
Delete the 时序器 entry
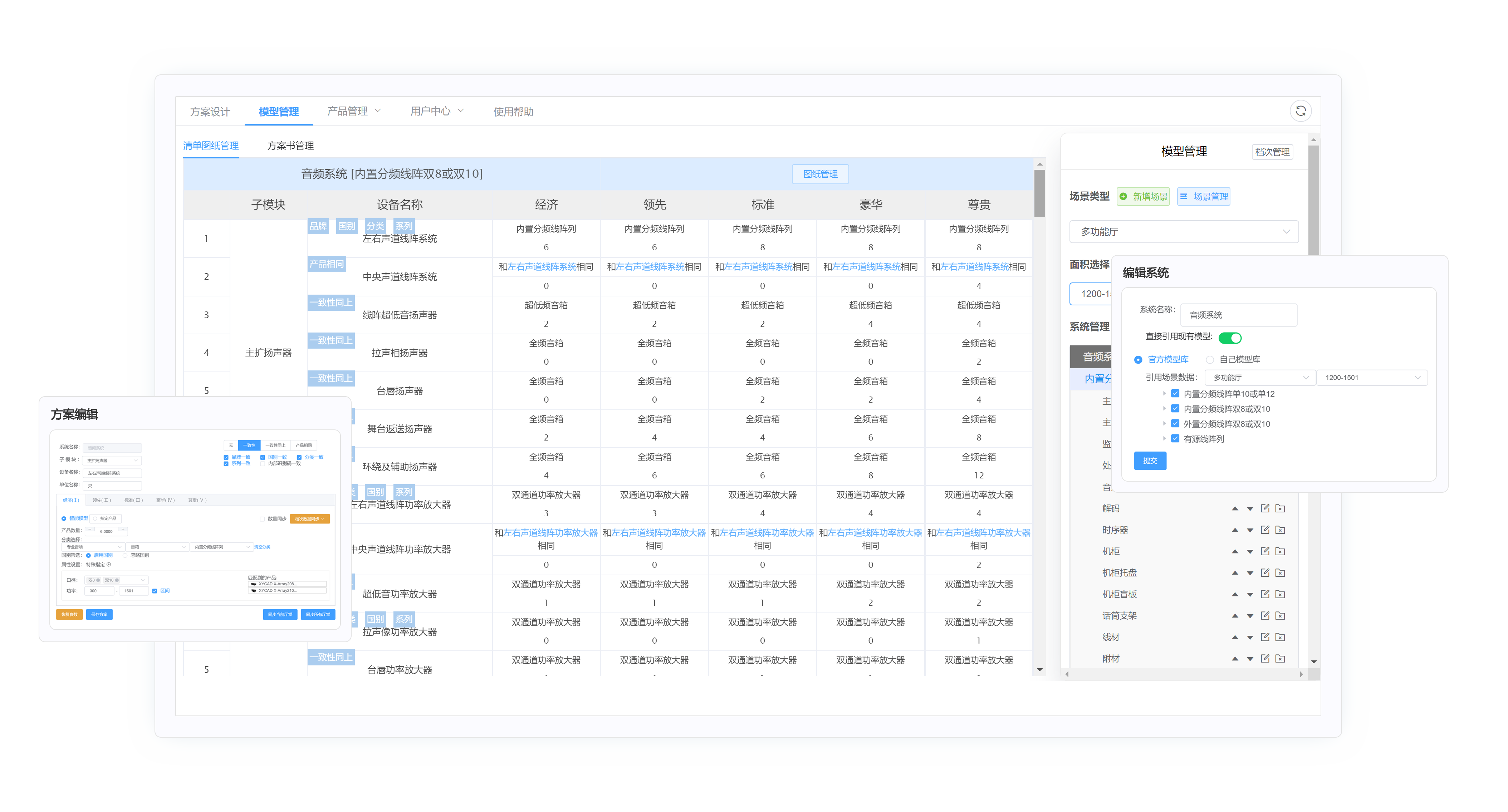pyautogui.click(x=1280, y=530)
